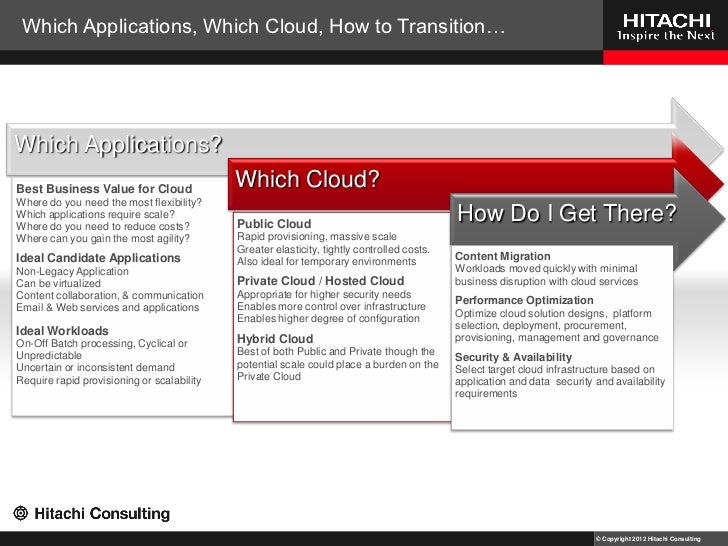Click 'Which applications require scale?' line
This screenshot has width=728, height=546.
pyautogui.click(x=95, y=214)
